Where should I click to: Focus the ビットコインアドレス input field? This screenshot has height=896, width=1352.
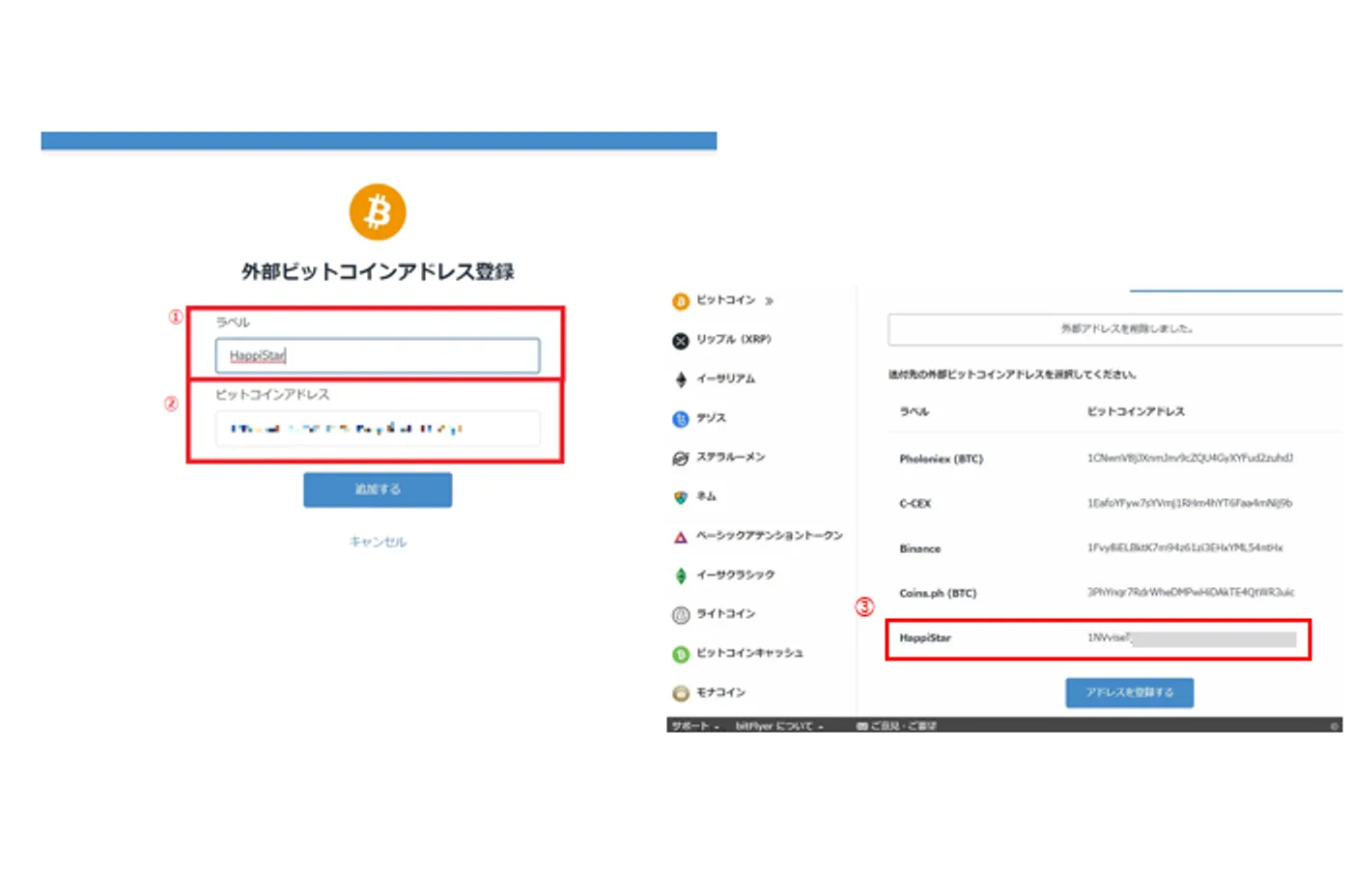(x=378, y=428)
